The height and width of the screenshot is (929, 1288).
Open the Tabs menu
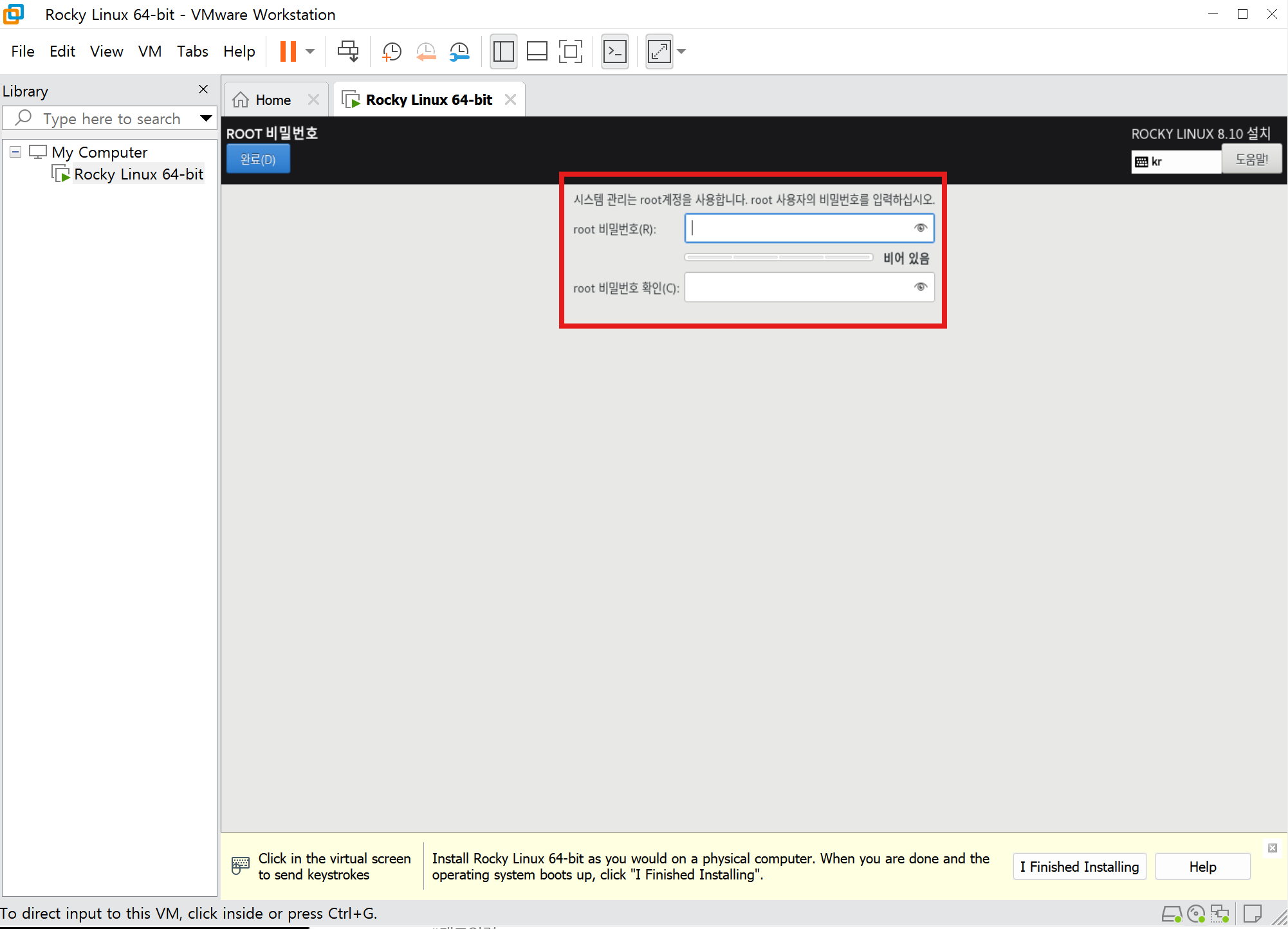pyautogui.click(x=192, y=51)
